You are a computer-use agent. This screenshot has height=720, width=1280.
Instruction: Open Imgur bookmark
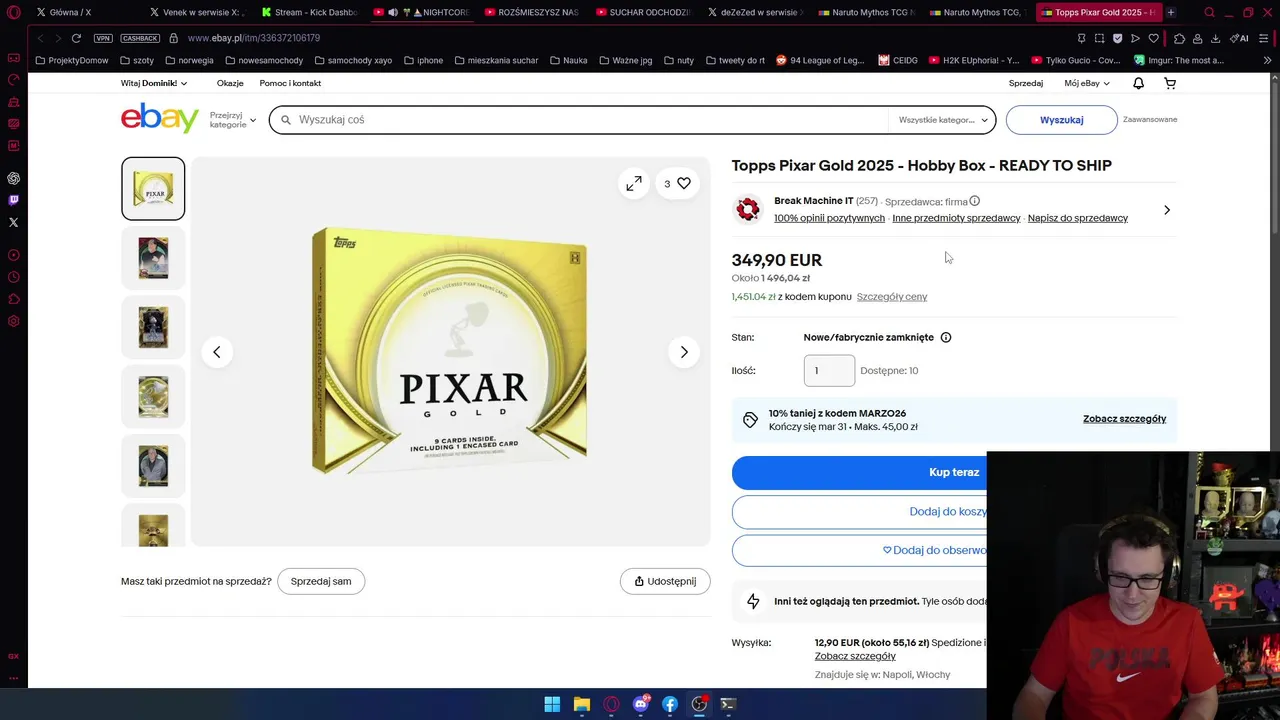[x=1179, y=60]
